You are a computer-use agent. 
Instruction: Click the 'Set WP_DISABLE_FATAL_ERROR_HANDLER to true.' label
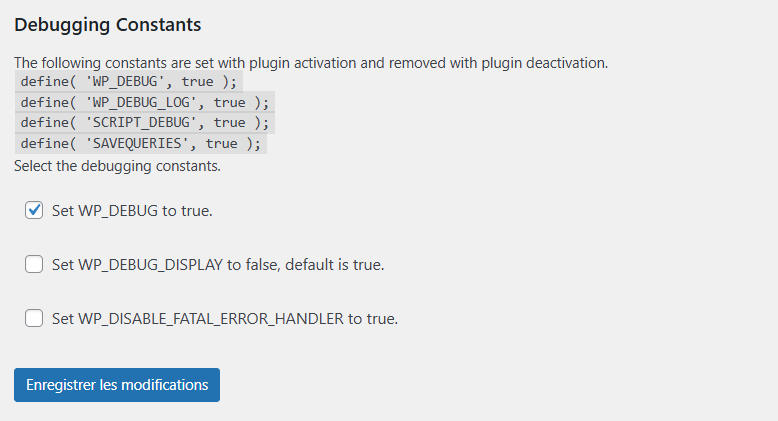pyautogui.click(x=225, y=319)
